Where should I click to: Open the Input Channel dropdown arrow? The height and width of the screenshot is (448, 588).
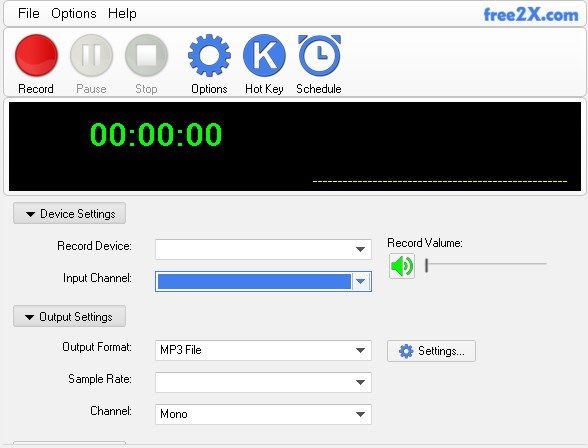click(x=361, y=281)
